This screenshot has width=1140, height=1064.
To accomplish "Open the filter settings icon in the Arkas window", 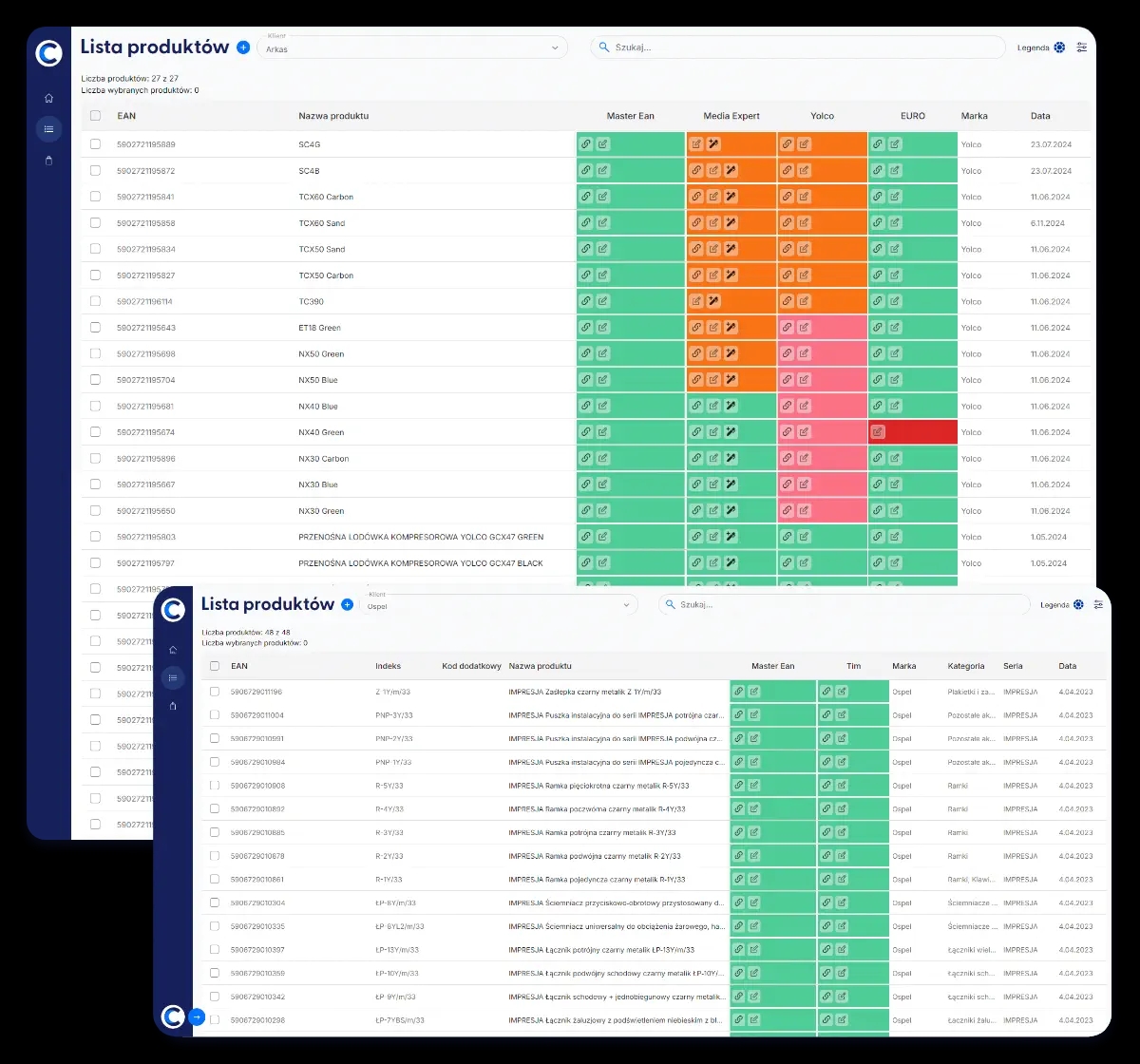I will [x=1081, y=47].
